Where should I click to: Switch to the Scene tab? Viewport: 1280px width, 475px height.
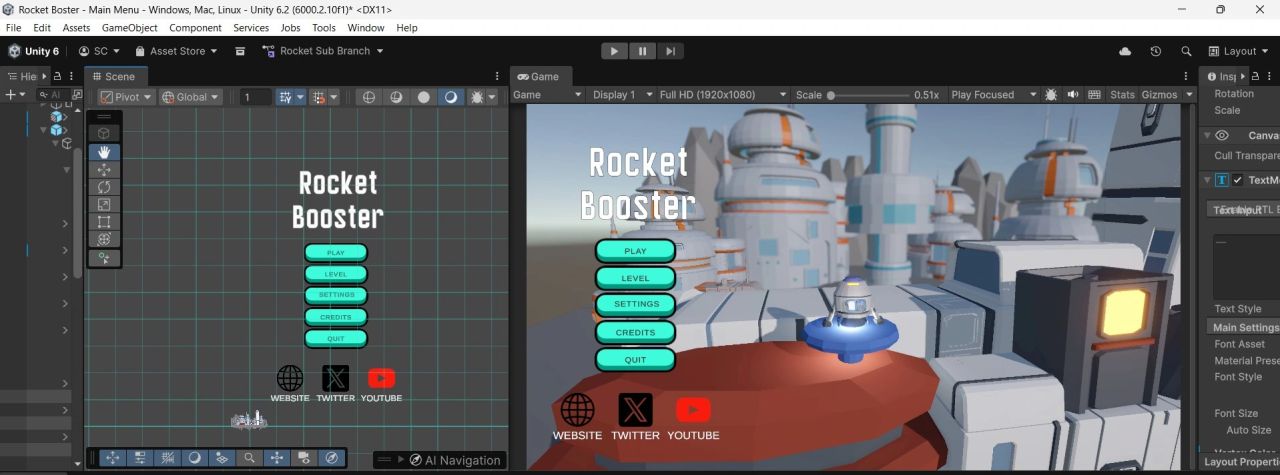point(116,76)
